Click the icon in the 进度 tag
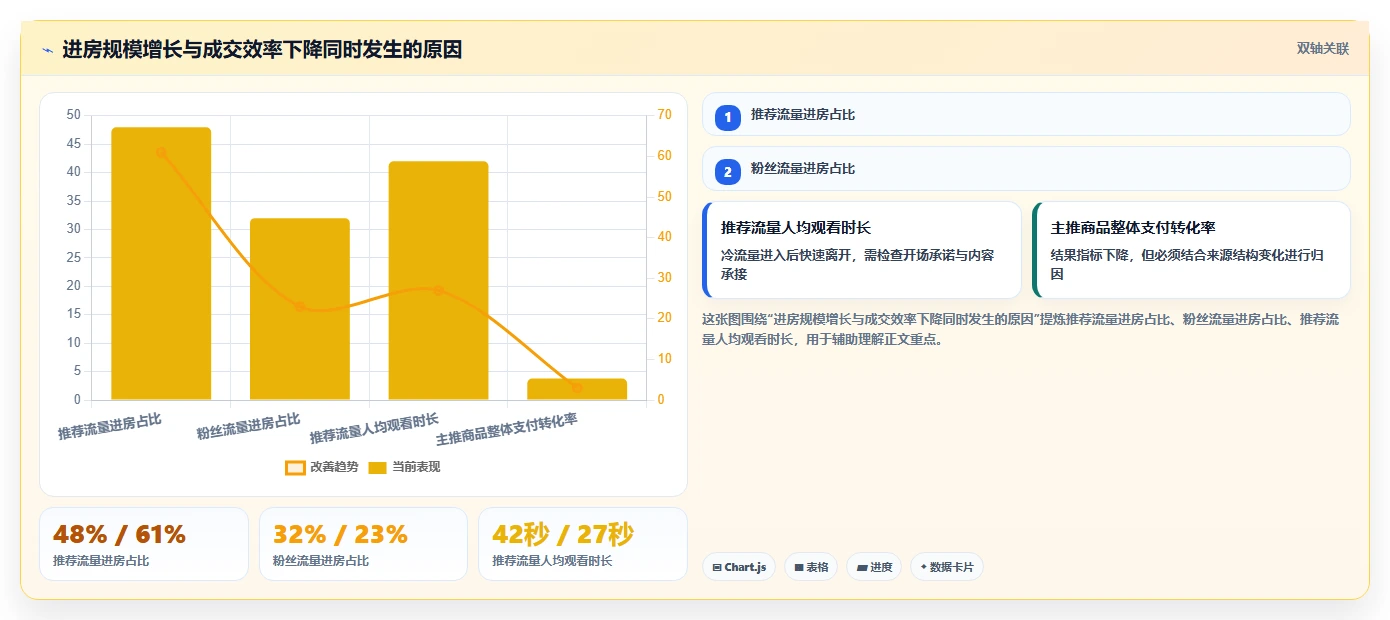Image resolution: width=1390 pixels, height=620 pixels. tap(862, 567)
